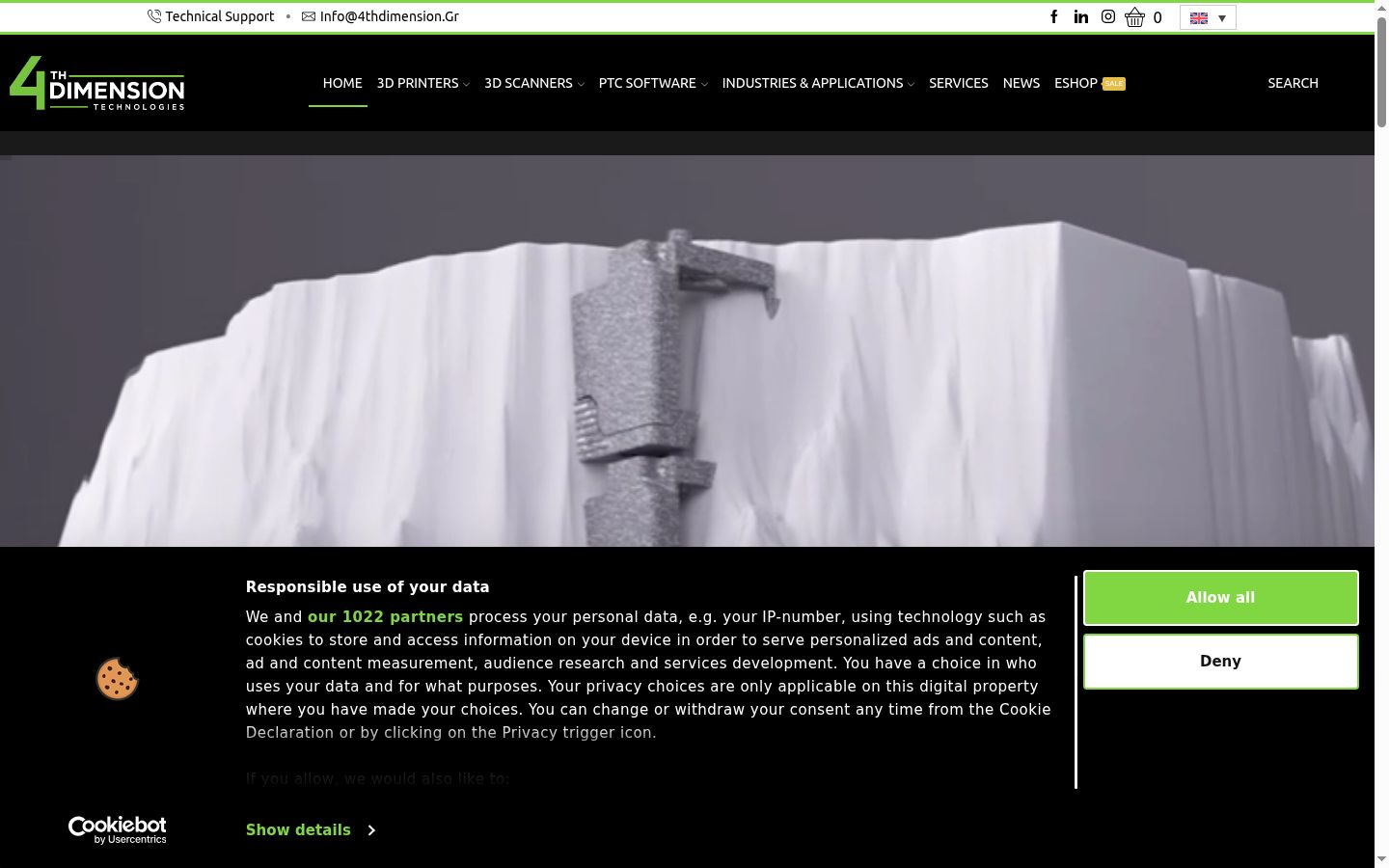The width and height of the screenshot is (1389, 868).
Task: Click the 4th Dimension Technologies logo
Action: click(x=96, y=83)
